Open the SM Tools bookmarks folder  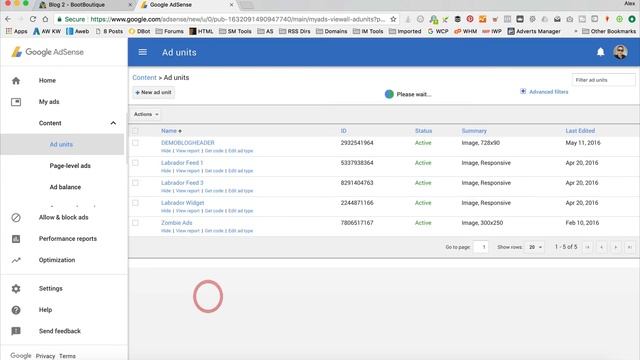(235, 31)
